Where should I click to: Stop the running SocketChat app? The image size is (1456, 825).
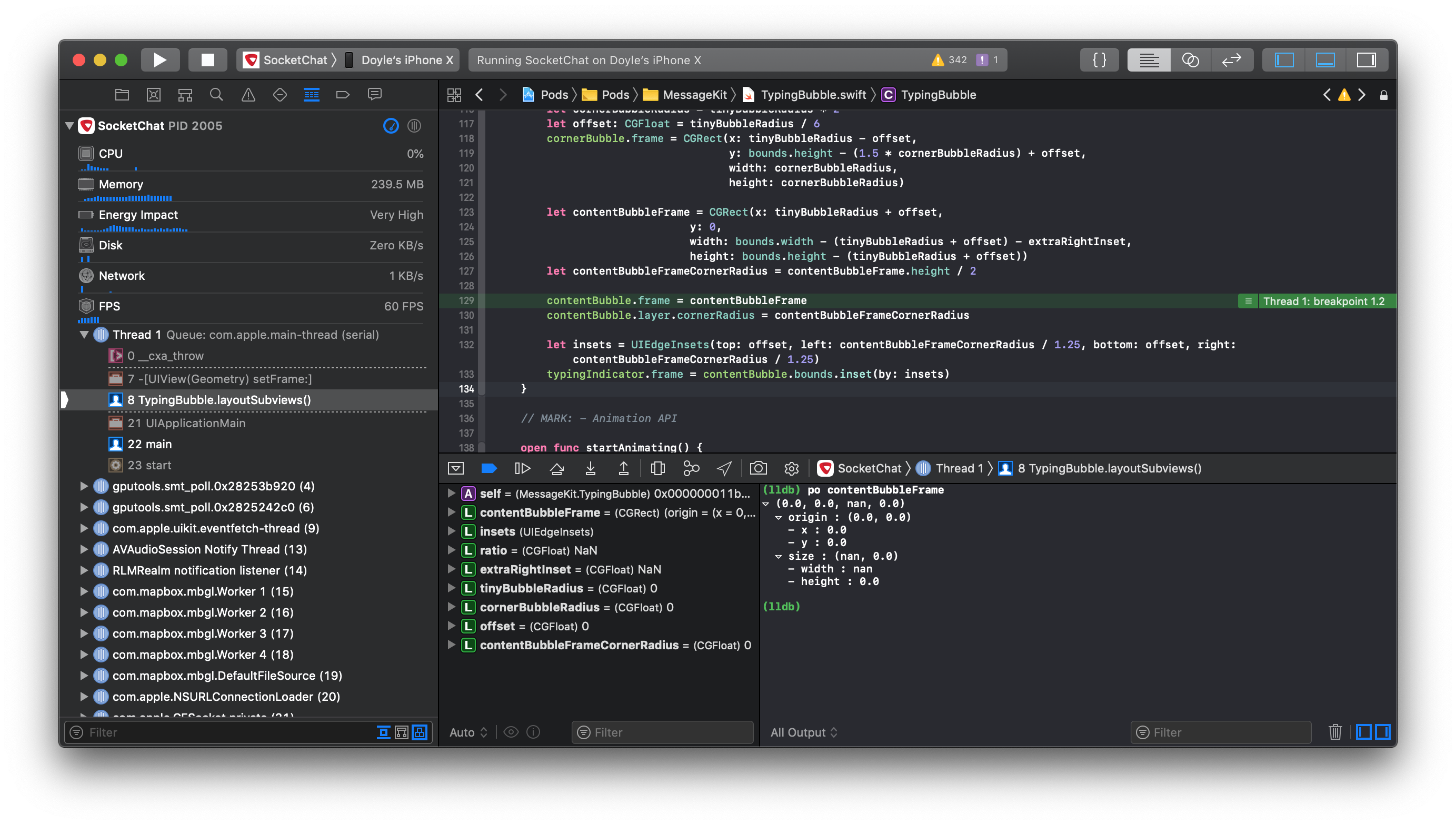[x=207, y=60]
